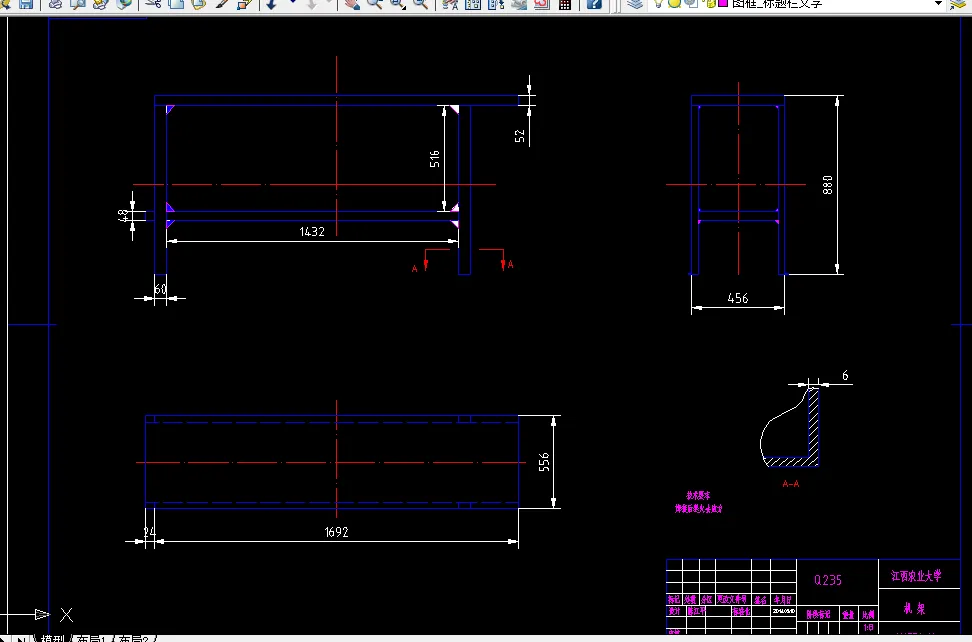Image resolution: width=972 pixels, height=642 pixels.
Task: Click the 1:8 scale value in title block
Action: tap(868, 628)
